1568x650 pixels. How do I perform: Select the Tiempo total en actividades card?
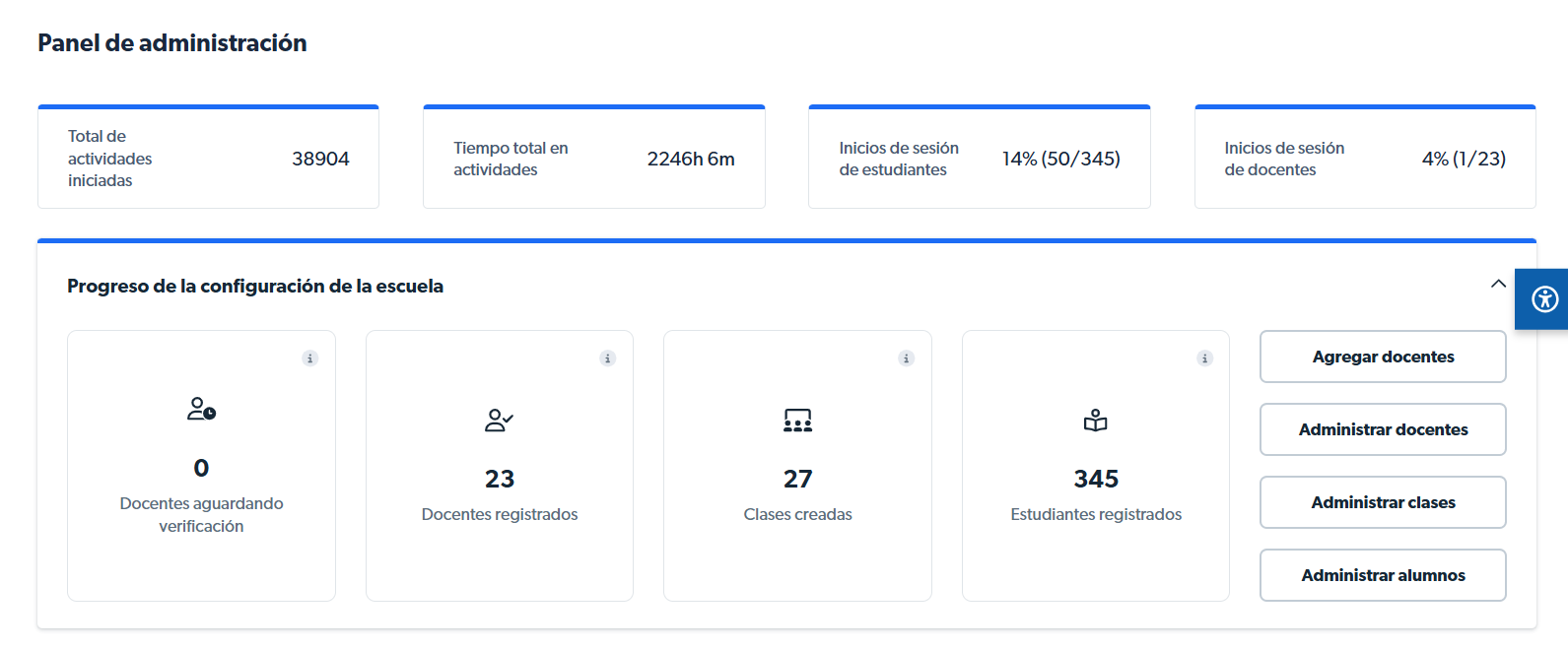pyautogui.click(x=593, y=159)
